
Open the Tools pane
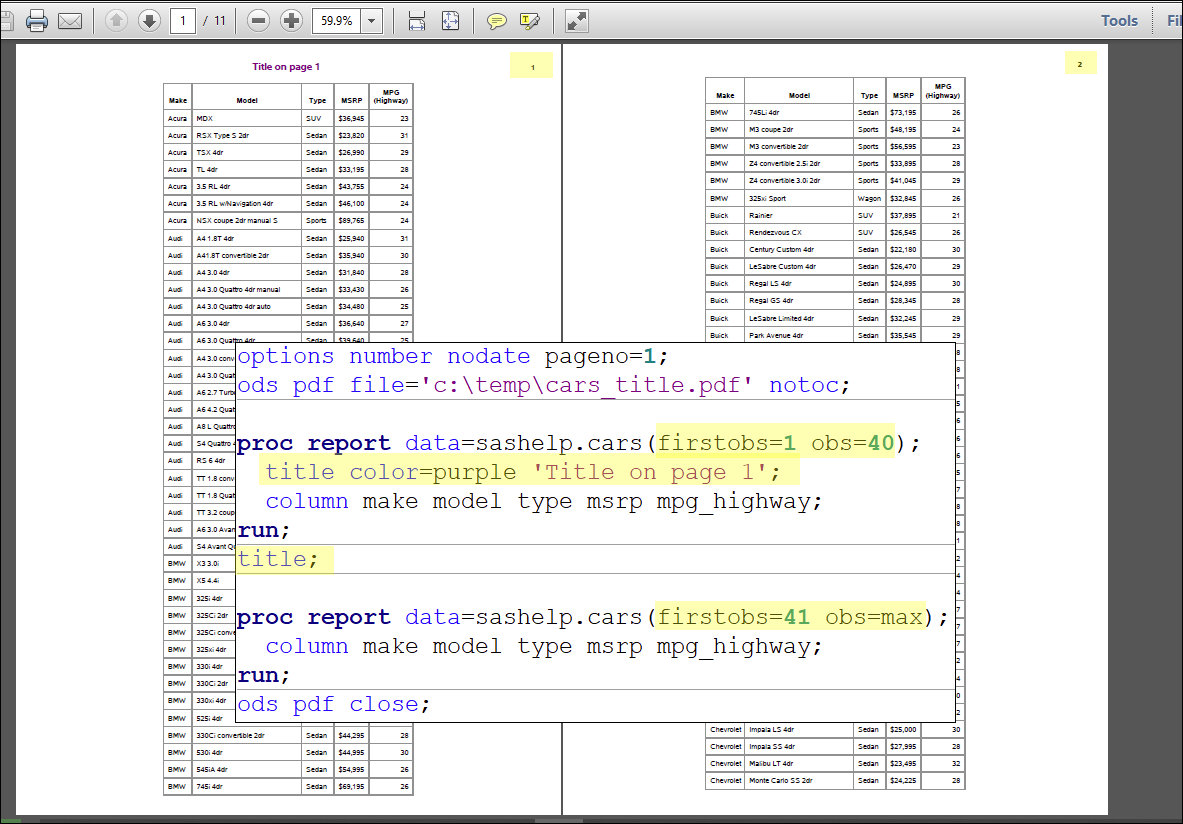pos(1119,21)
